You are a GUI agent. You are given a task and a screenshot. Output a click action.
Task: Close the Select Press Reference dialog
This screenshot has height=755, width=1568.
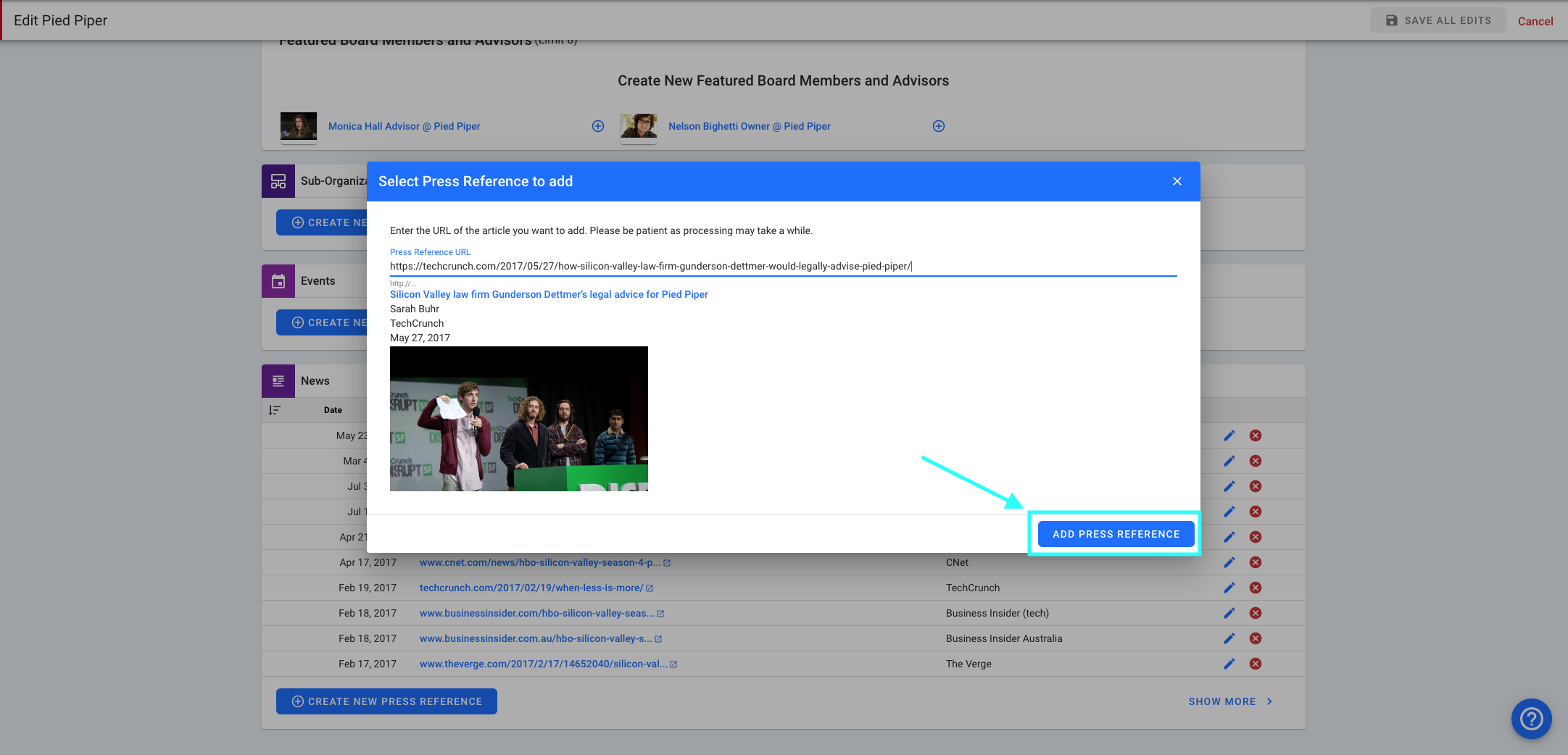[1177, 181]
